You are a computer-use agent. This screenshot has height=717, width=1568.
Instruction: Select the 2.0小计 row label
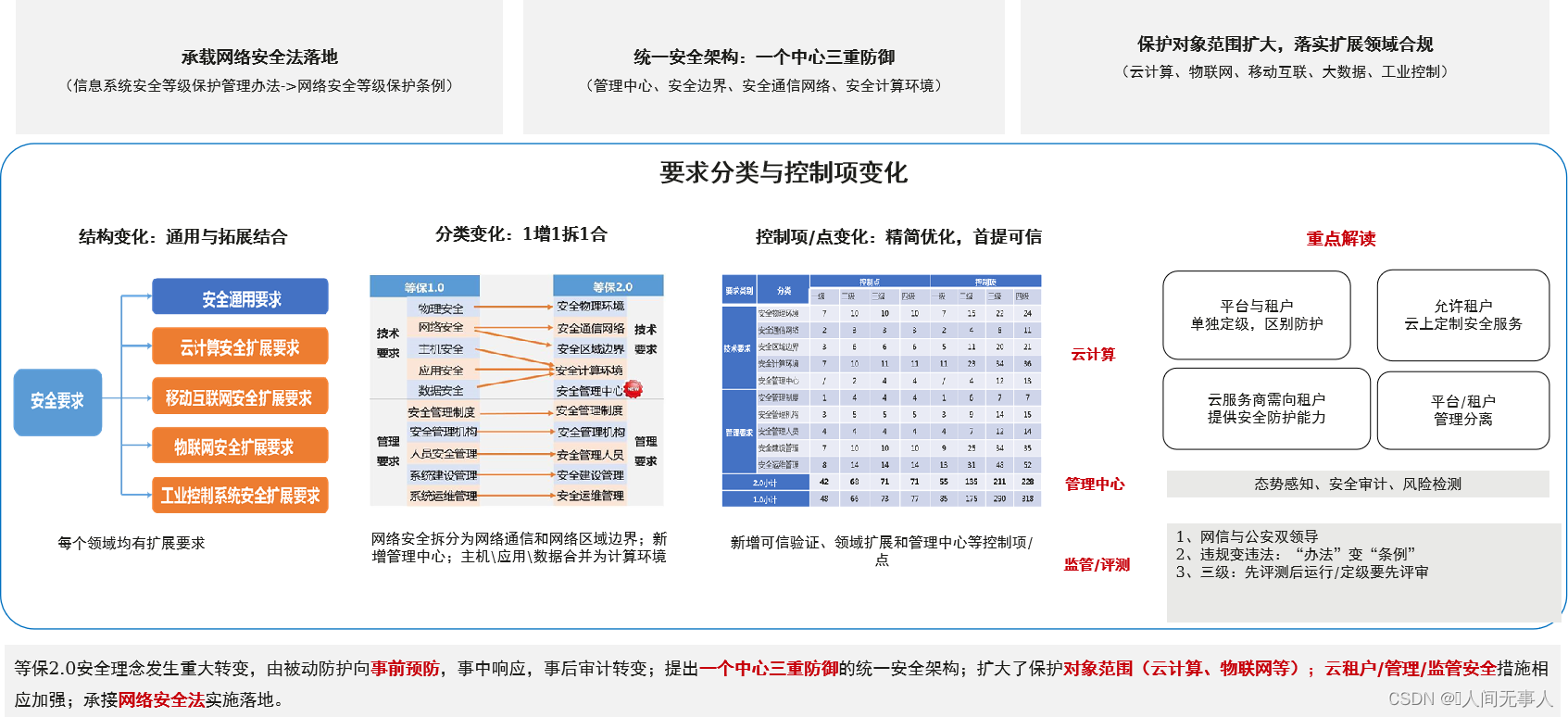766,482
